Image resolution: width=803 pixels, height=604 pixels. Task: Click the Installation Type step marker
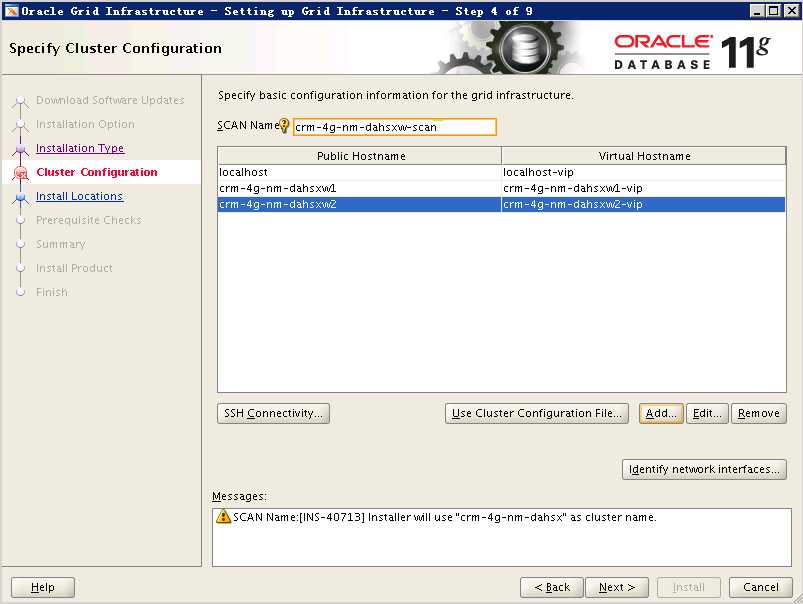coord(20,149)
